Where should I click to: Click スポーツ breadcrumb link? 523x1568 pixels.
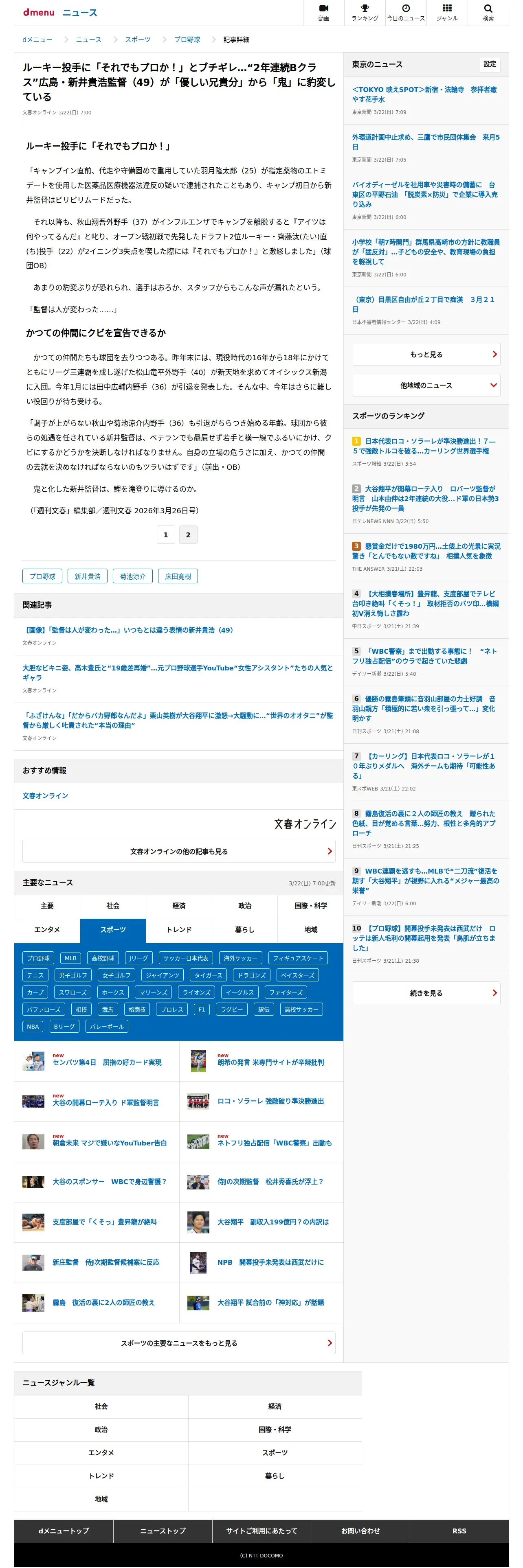138,39
